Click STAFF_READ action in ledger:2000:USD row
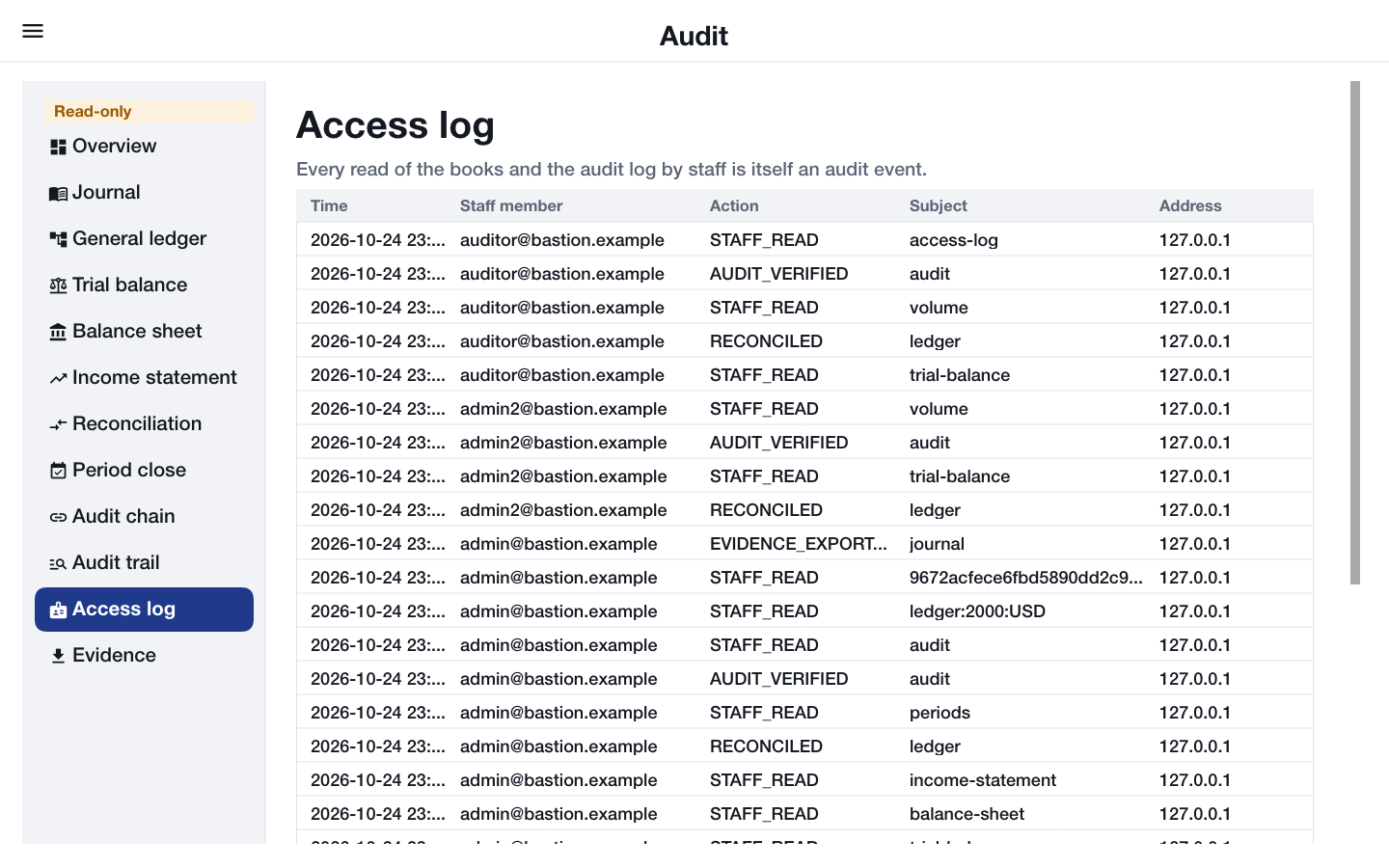The width and height of the screenshot is (1389, 868). (x=764, y=611)
